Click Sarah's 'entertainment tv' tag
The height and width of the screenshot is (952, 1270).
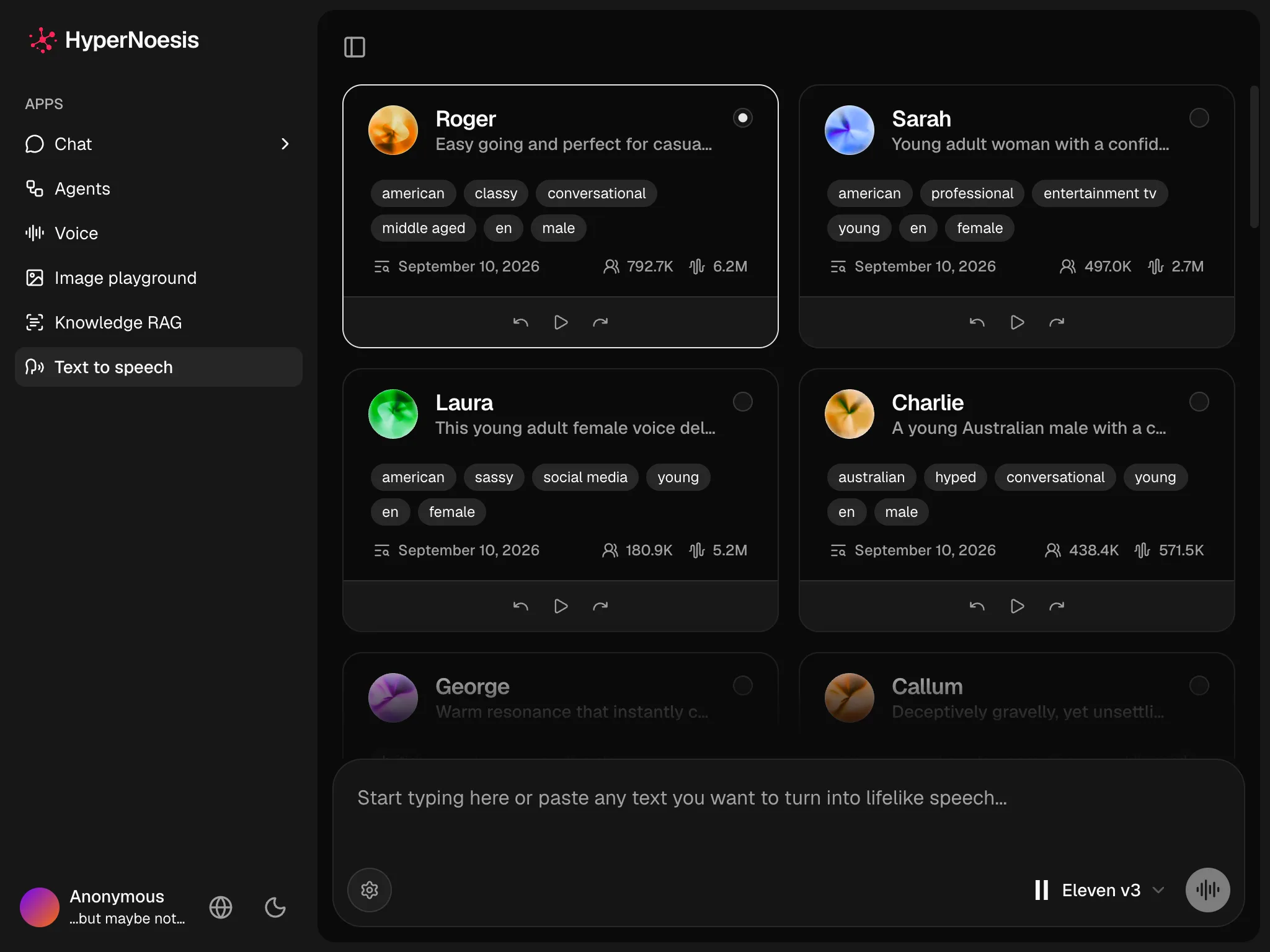[1099, 193]
